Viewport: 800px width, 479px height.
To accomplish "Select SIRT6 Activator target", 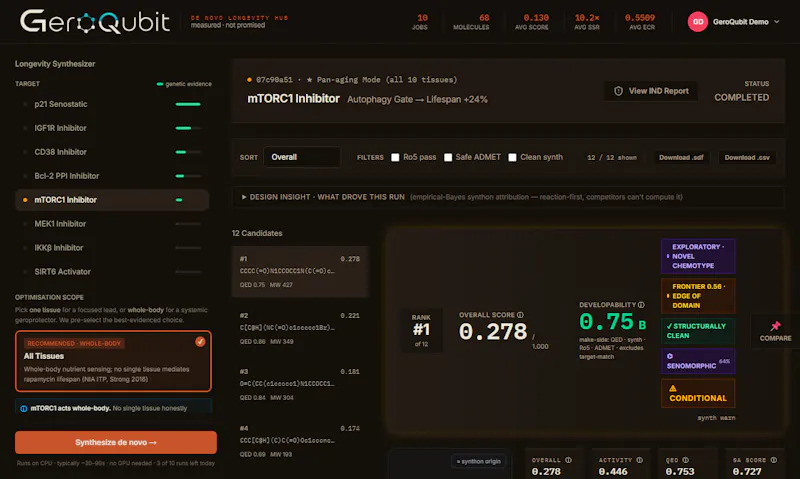I will [x=112, y=272].
